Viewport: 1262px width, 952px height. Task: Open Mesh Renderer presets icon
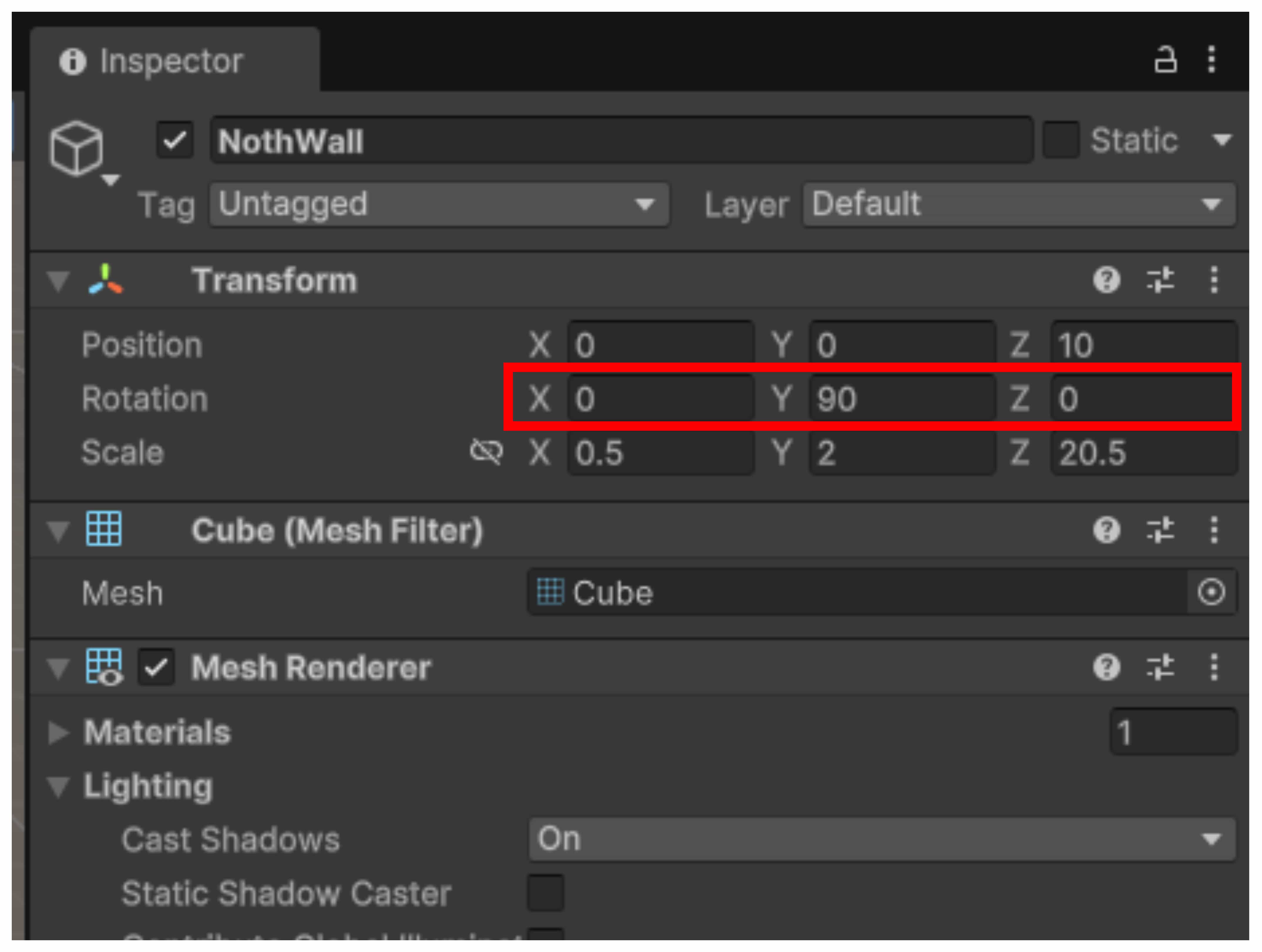pyautogui.click(x=1160, y=667)
